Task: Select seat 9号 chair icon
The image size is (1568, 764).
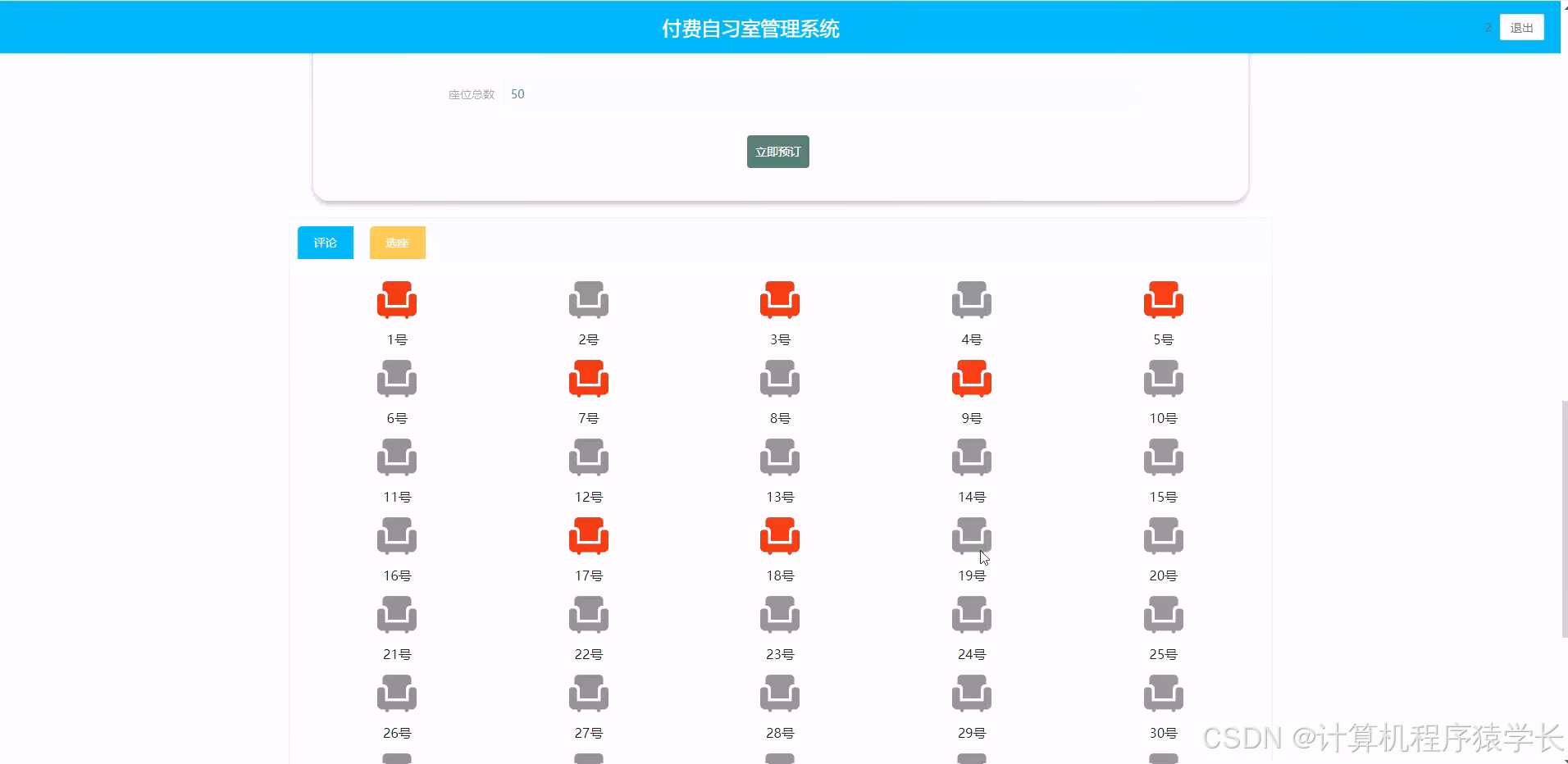Action: point(971,379)
